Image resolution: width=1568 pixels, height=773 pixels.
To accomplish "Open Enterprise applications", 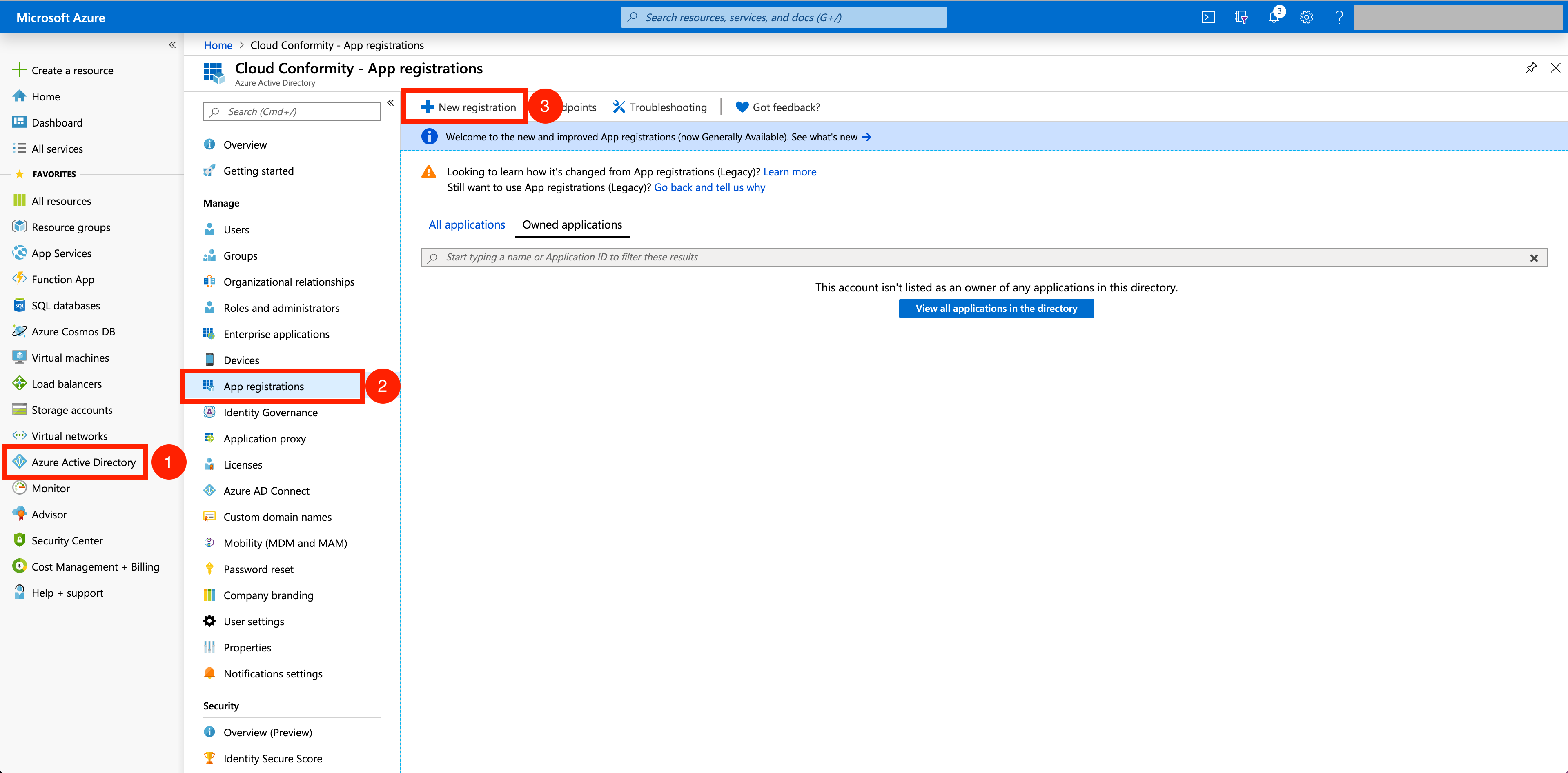I will coord(267,334).
